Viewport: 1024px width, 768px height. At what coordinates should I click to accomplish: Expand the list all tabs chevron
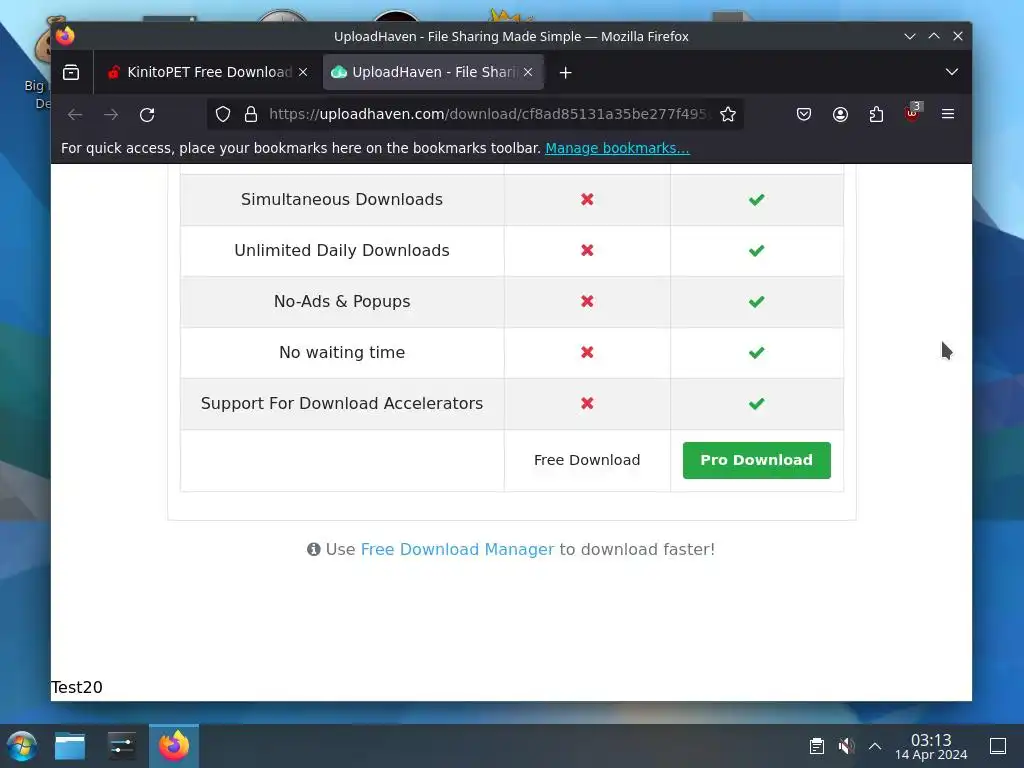(x=952, y=72)
